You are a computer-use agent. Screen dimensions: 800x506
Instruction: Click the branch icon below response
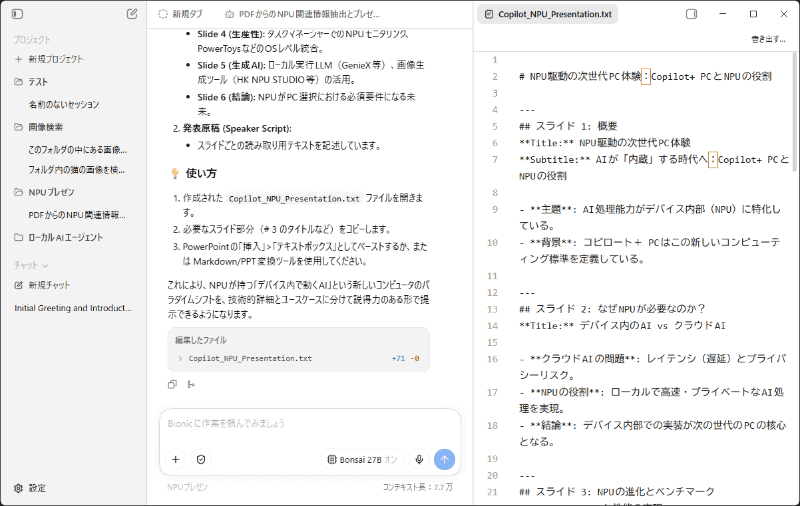[x=191, y=384]
